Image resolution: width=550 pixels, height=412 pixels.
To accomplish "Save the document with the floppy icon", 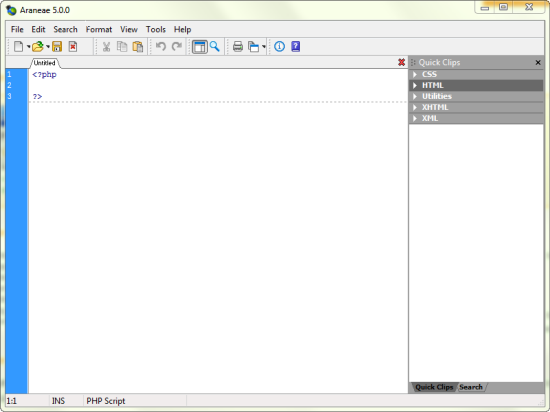I will coord(57,46).
